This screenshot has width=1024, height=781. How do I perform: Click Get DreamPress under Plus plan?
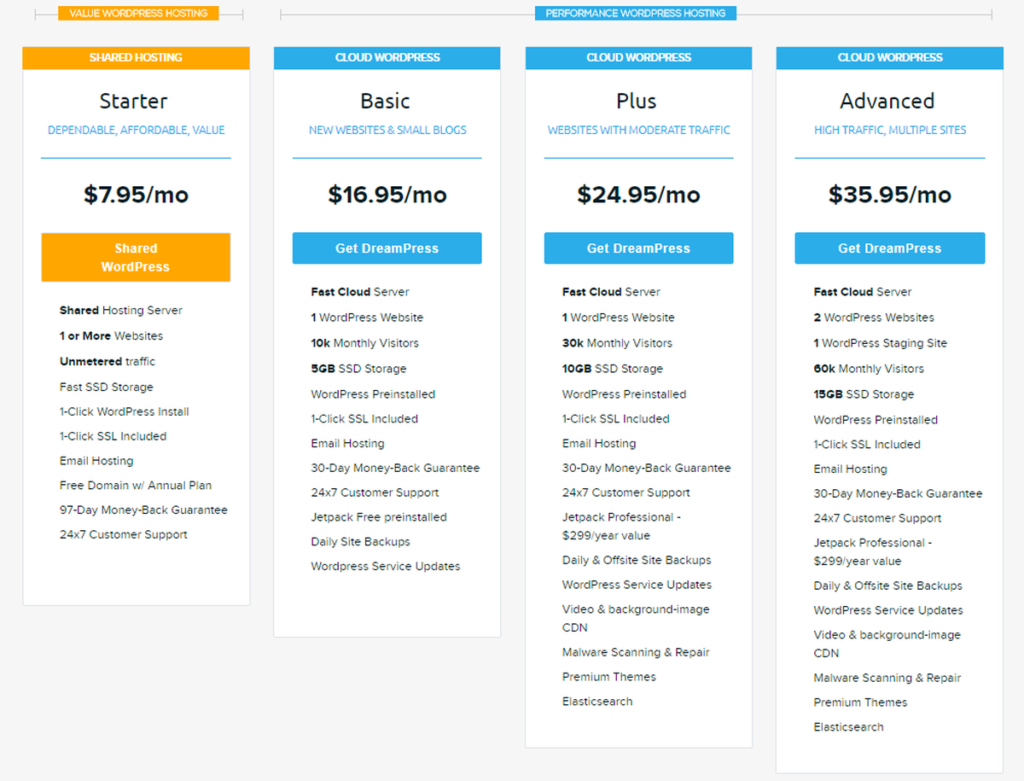[638, 248]
